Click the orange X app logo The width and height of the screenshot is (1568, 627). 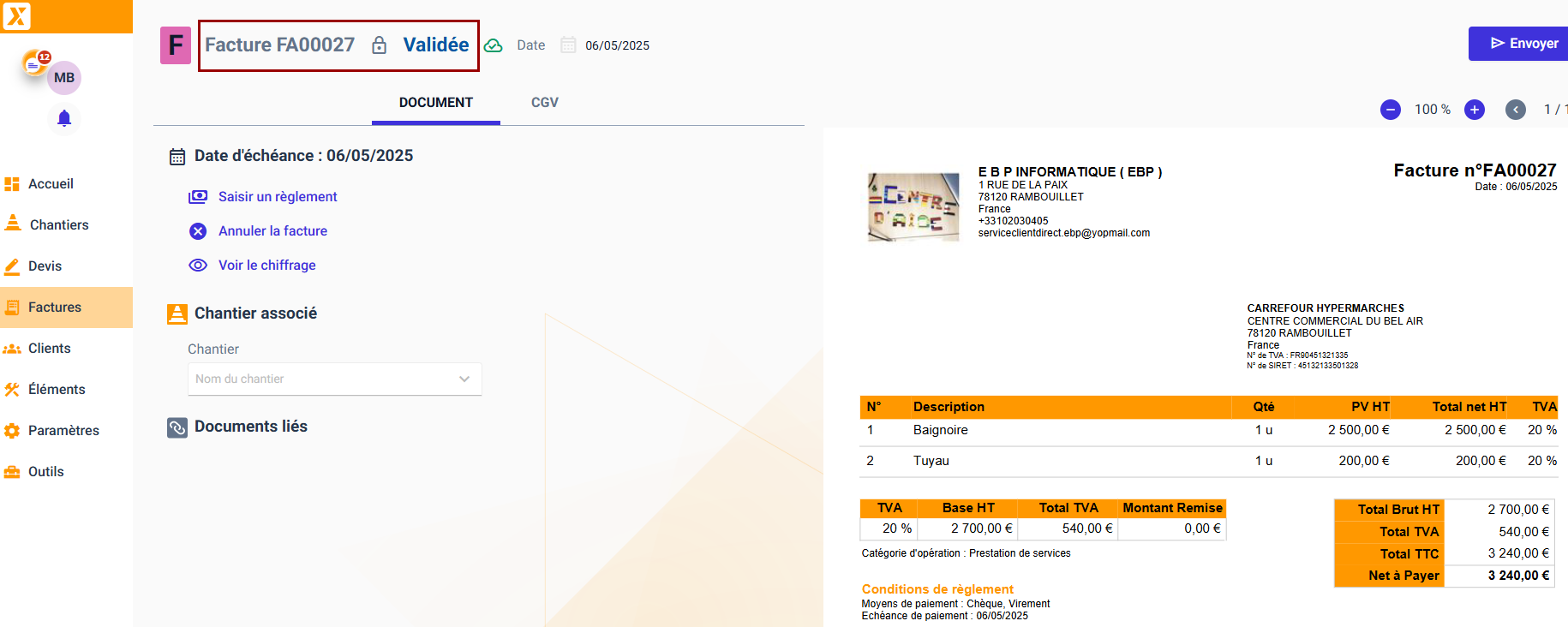[x=17, y=16]
